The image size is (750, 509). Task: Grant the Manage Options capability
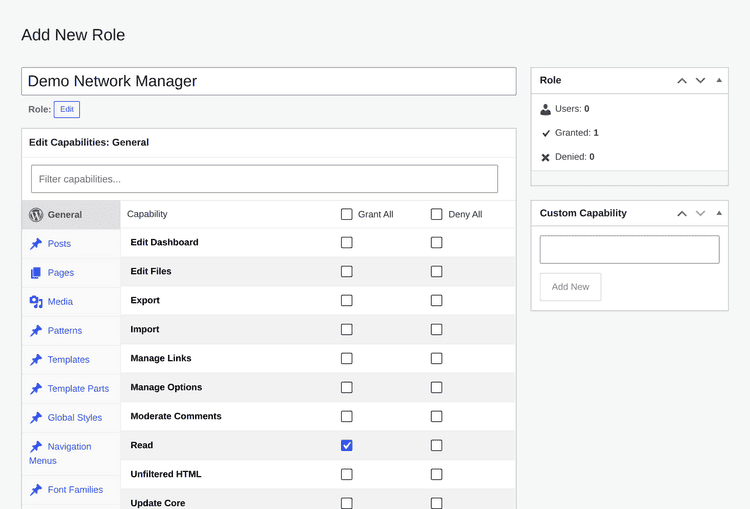347,387
